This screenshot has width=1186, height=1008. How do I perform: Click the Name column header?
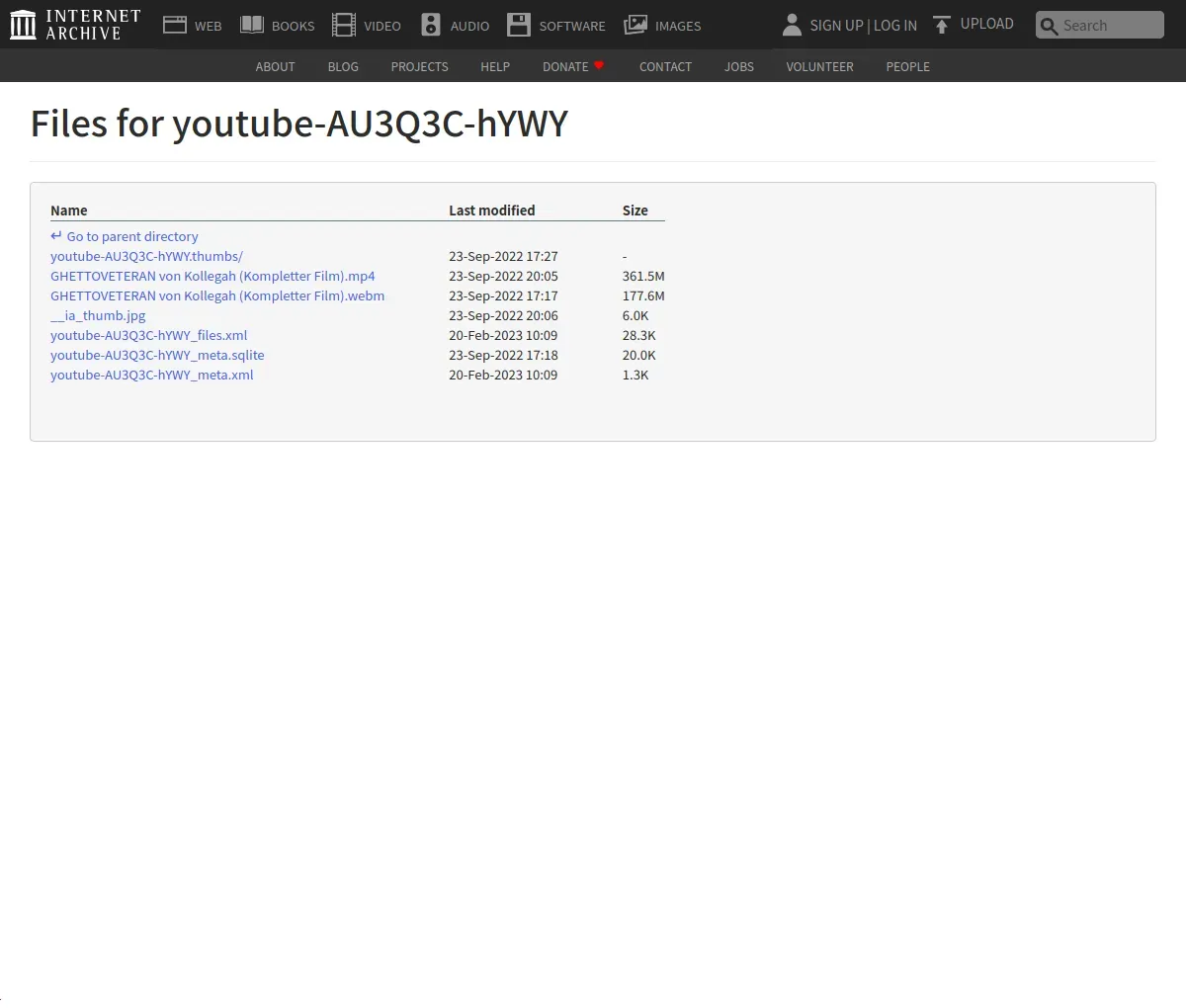[69, 210]
